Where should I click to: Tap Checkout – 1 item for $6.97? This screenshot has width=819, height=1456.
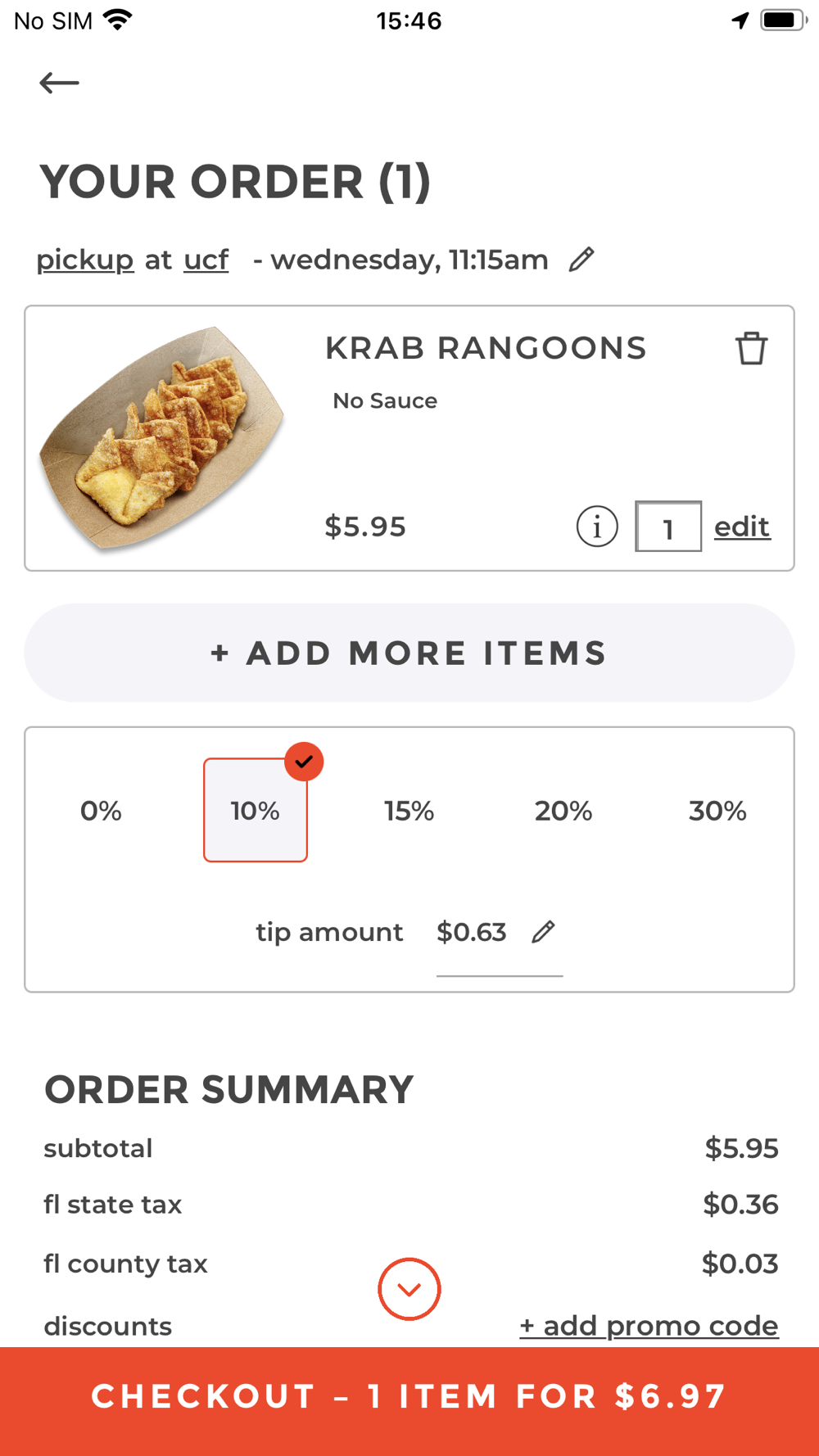[409, 1397]
